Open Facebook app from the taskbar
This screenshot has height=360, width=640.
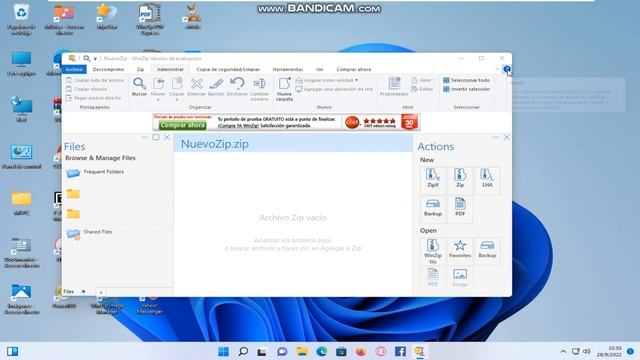400,351
